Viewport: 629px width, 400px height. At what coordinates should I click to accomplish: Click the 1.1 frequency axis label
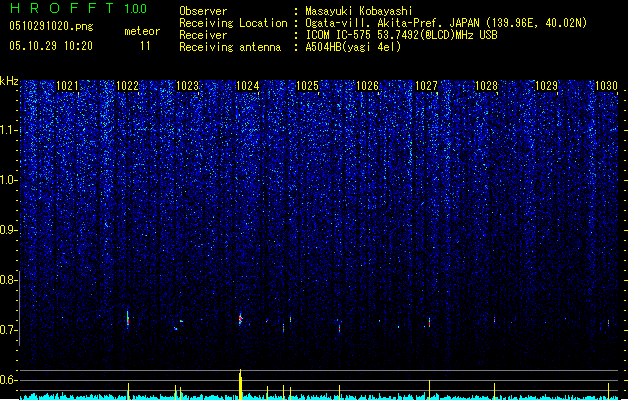click(8, 130)
